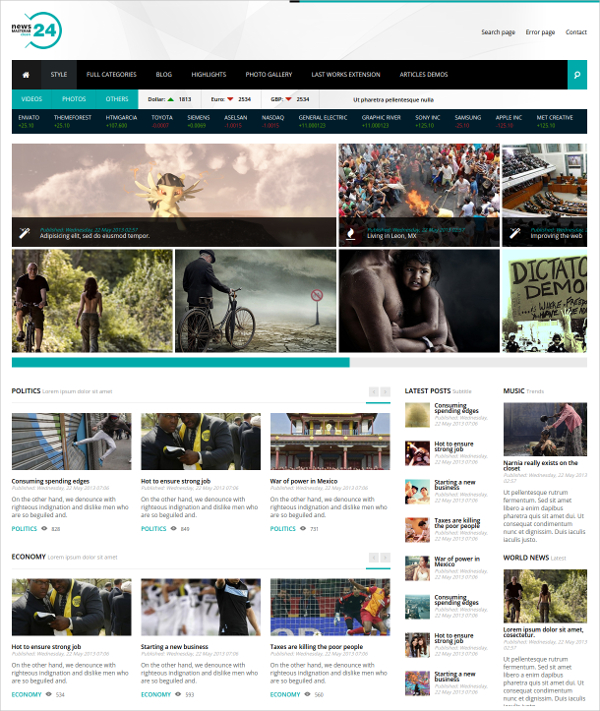The image size is (600, 711).
Task: Open the man with bicycle slide image
Action: click(x=256, y=301)
